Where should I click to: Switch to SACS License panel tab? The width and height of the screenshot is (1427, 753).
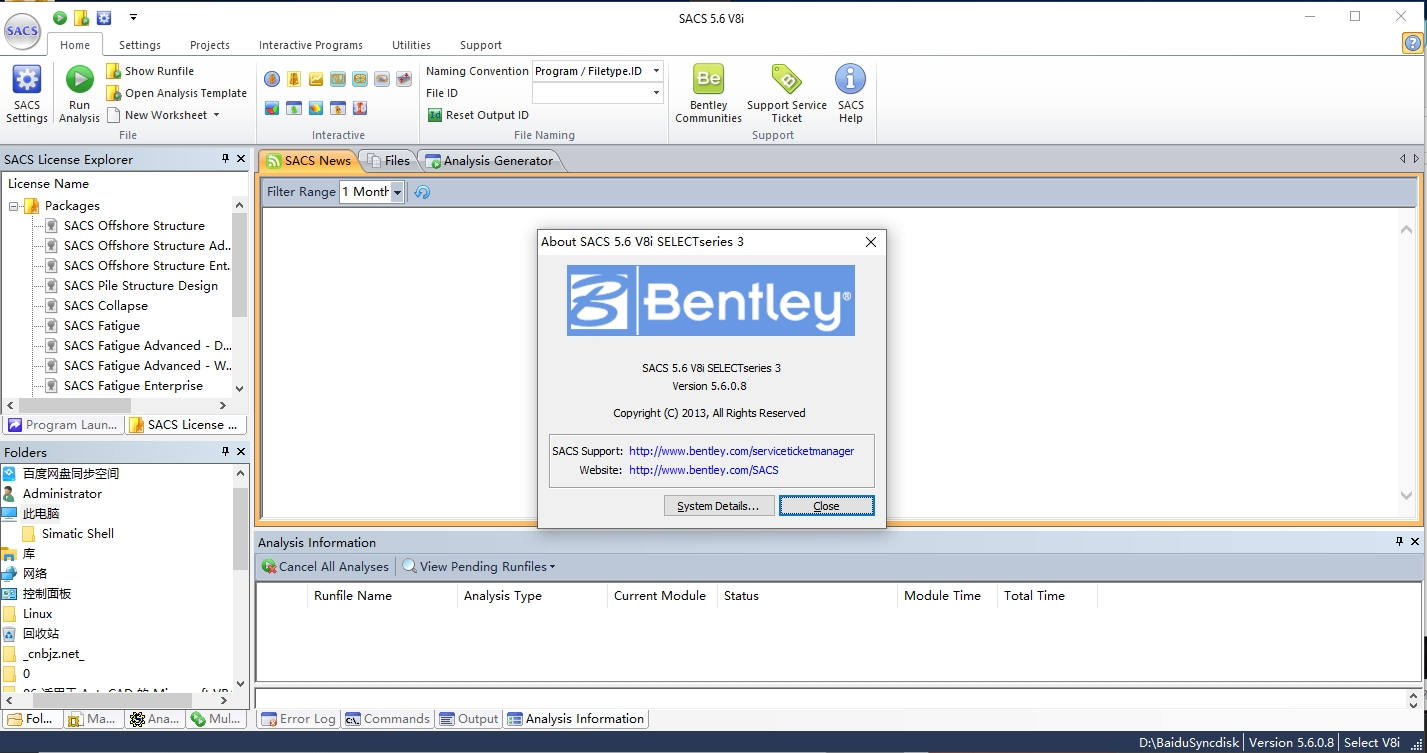pyautogui.click(x=186, y=425)
